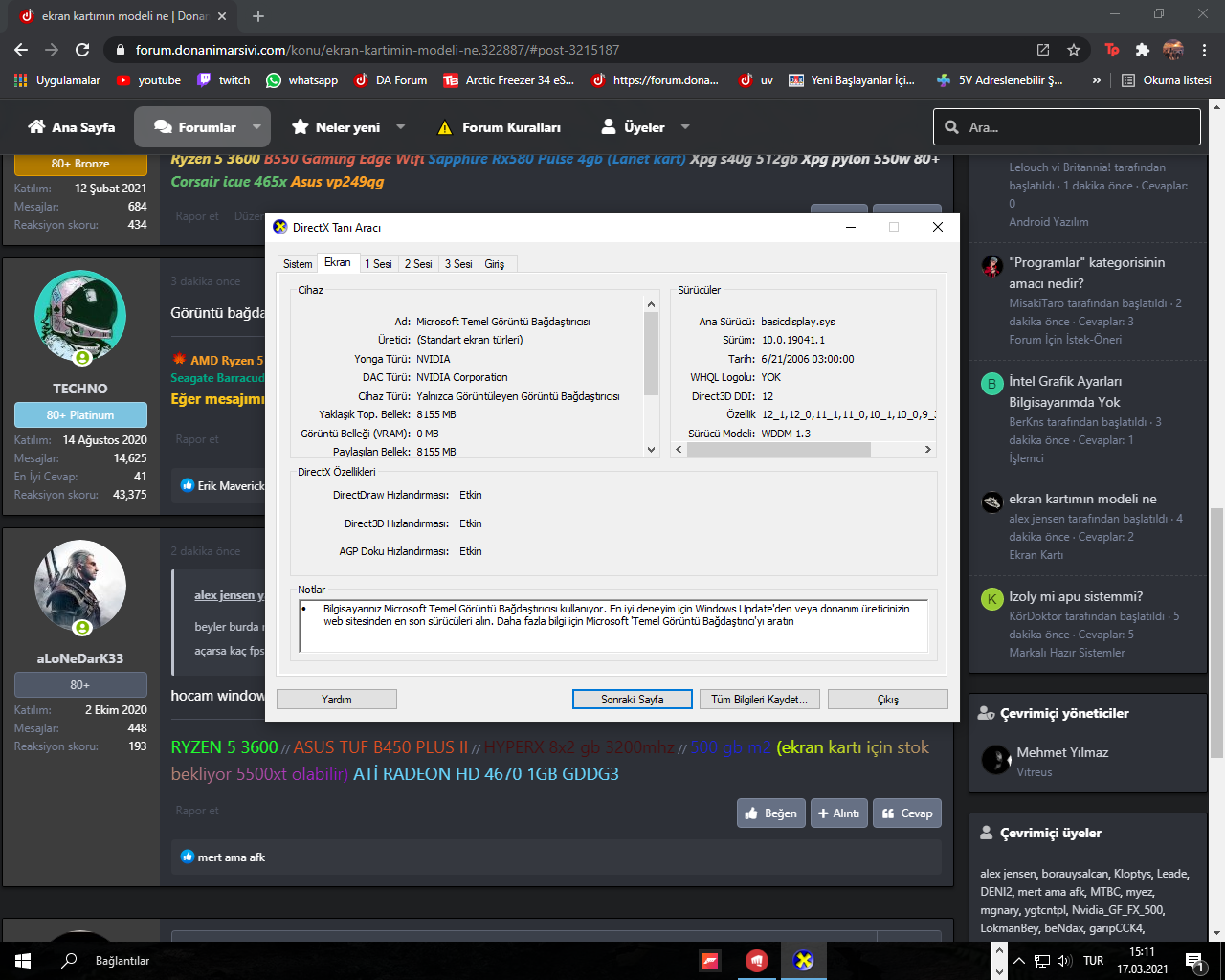Click the Cevap reply button
This screenshot has width=1225, height=980.
[907, 813]
